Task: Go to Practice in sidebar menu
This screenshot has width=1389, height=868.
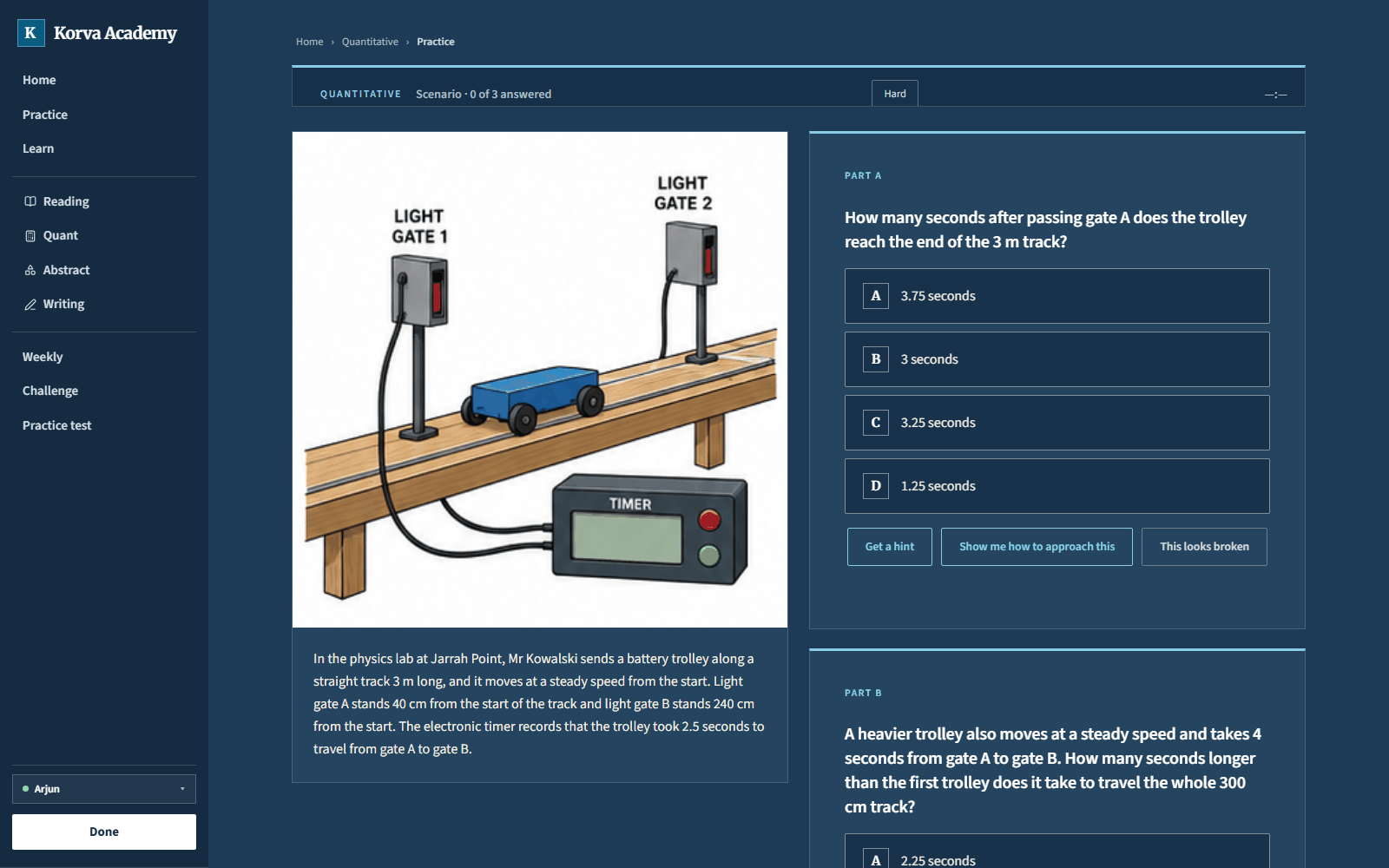Action: pos(45,115)
